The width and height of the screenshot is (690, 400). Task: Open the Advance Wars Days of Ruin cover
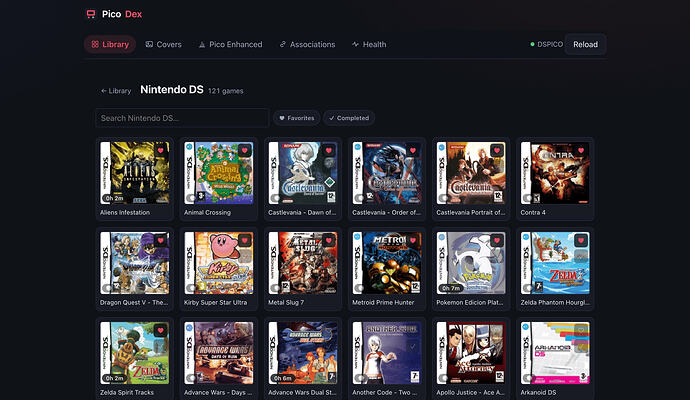(219, 353)
